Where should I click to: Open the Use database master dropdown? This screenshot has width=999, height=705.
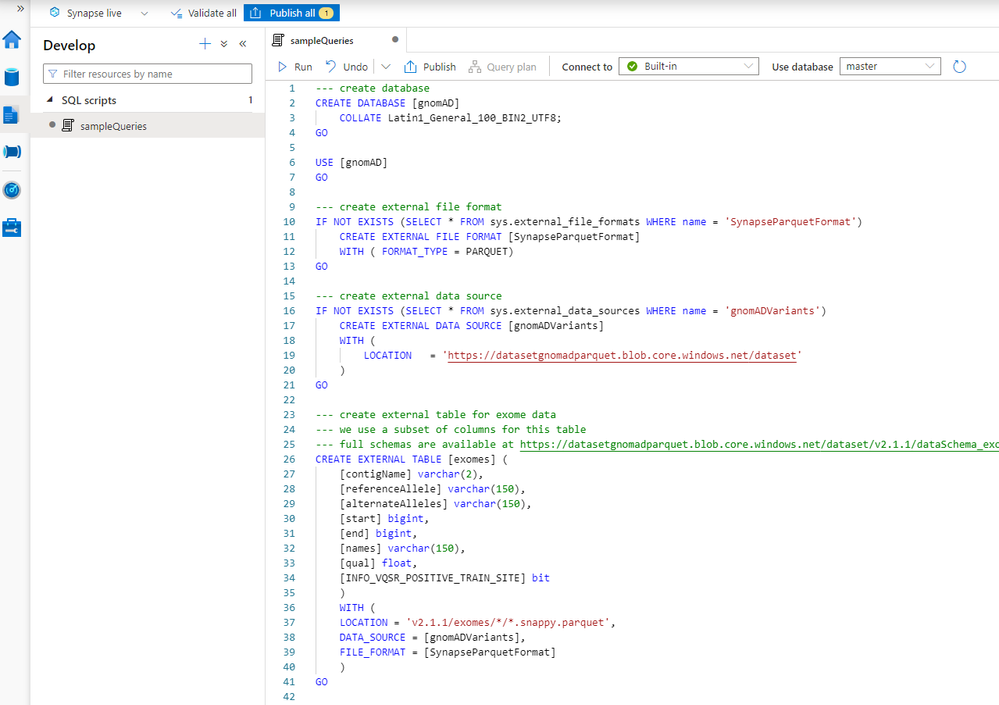pyautogui.click(x=889, y=66)
